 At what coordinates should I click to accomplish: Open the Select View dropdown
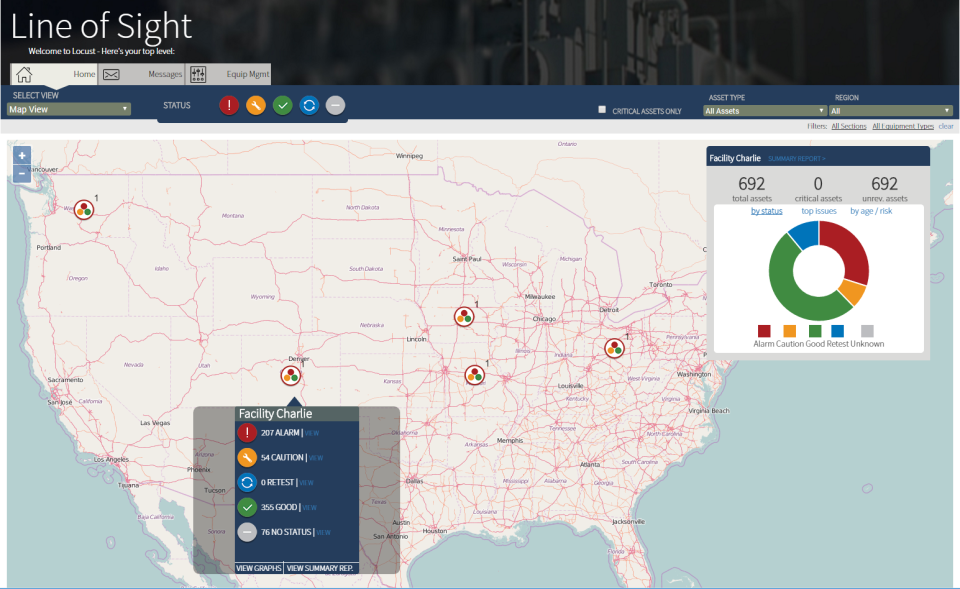coord(69,109)
